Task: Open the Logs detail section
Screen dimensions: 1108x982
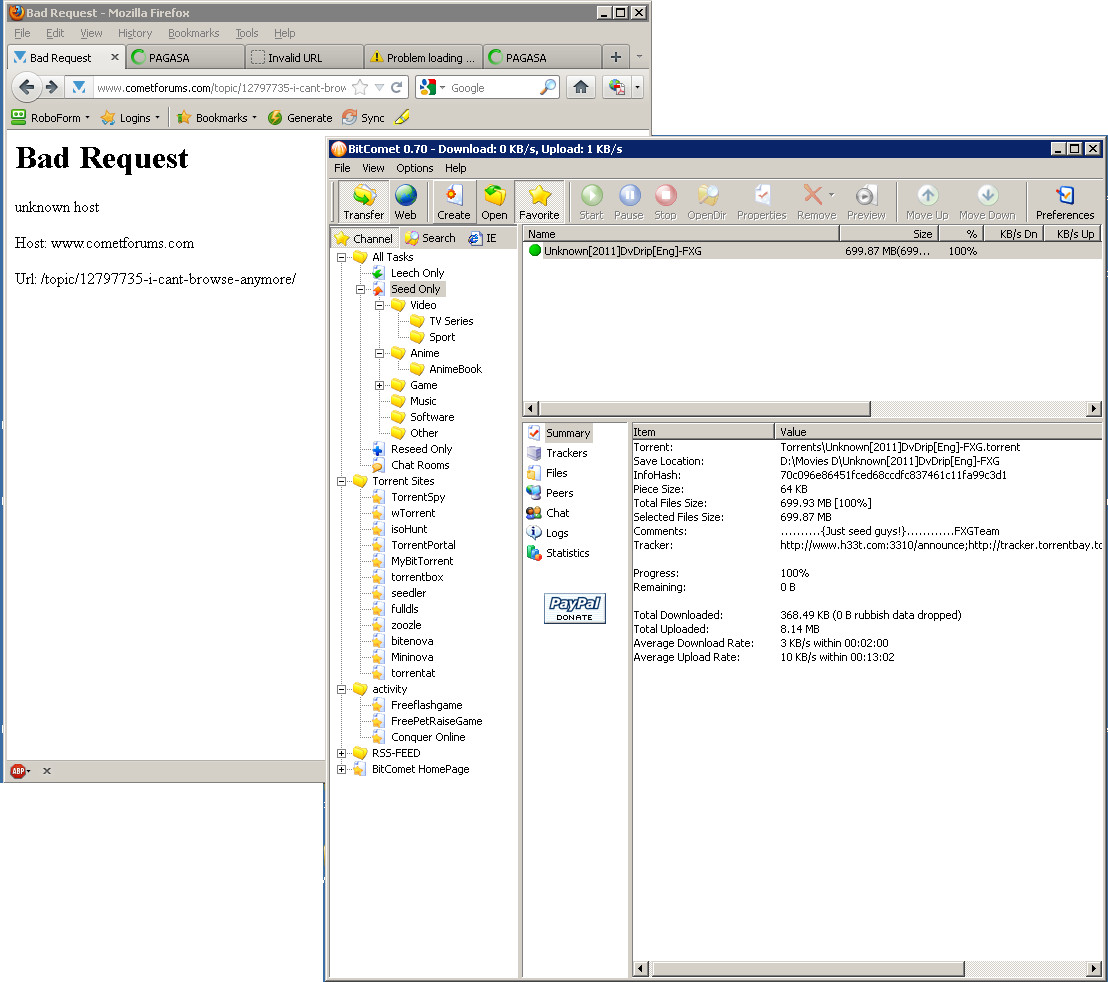Action: tap(548, 533)
